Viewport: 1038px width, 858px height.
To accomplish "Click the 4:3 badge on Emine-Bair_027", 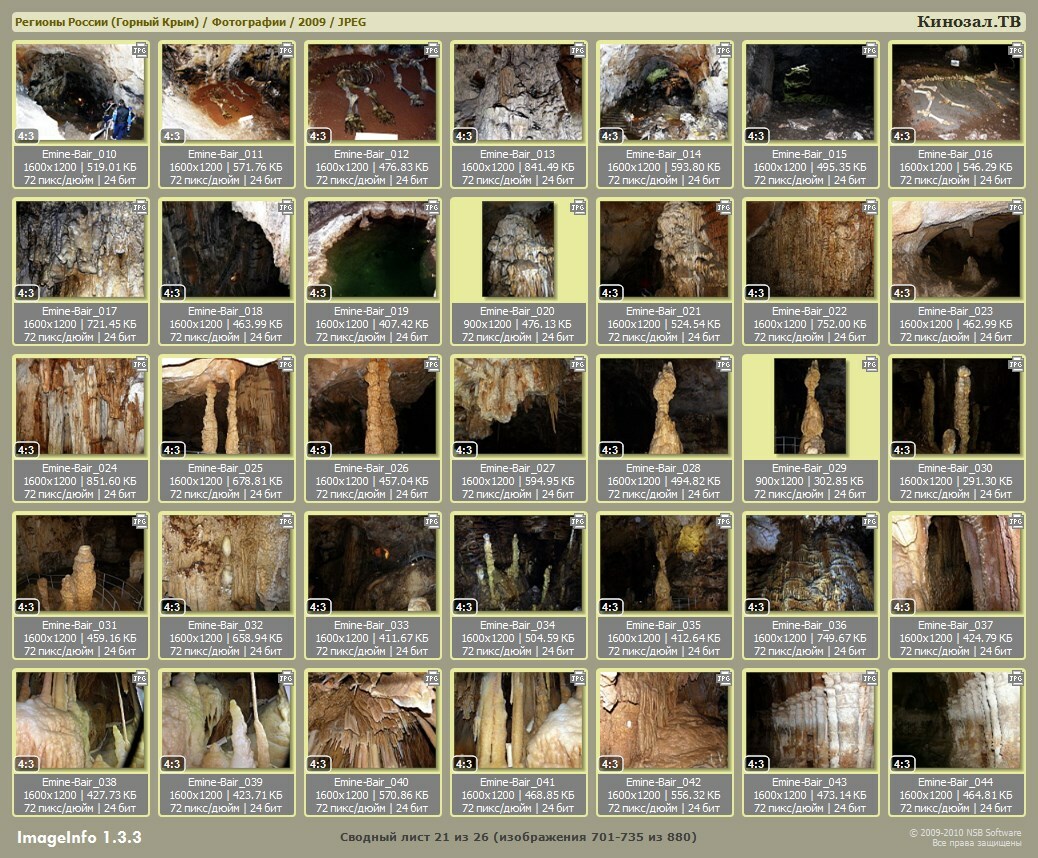I will click(x=465, y=450).
